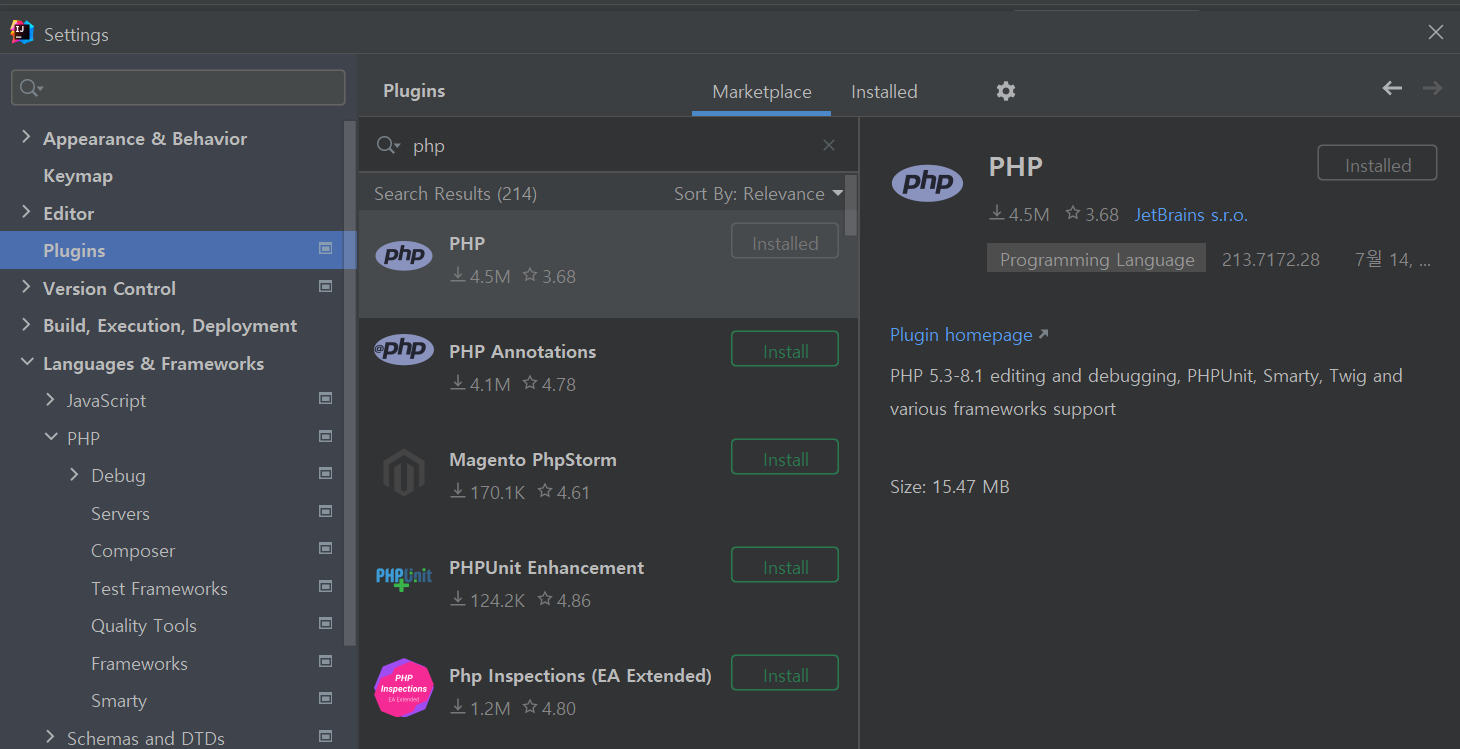Switch to the Marketplace tab

pos(762,92)
